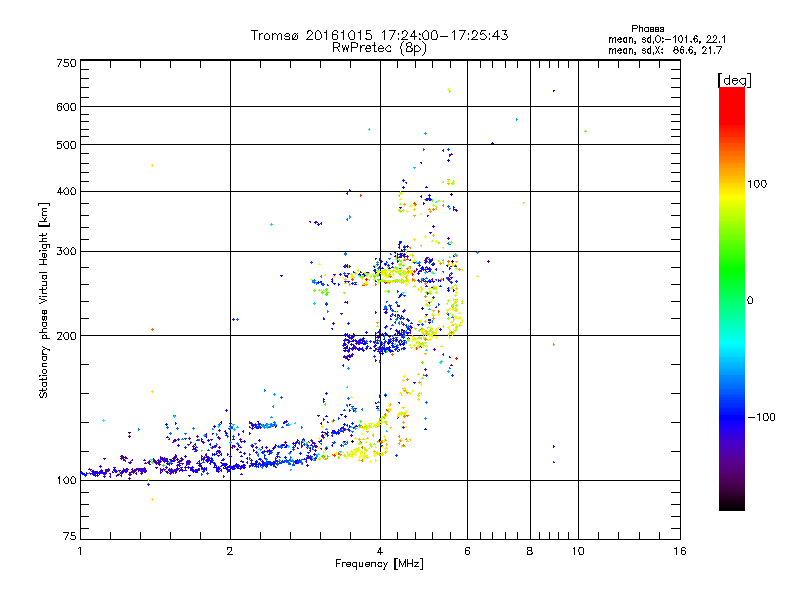
Task: Click the '[deg]' colorbar unit label
Action: [734, 80]
